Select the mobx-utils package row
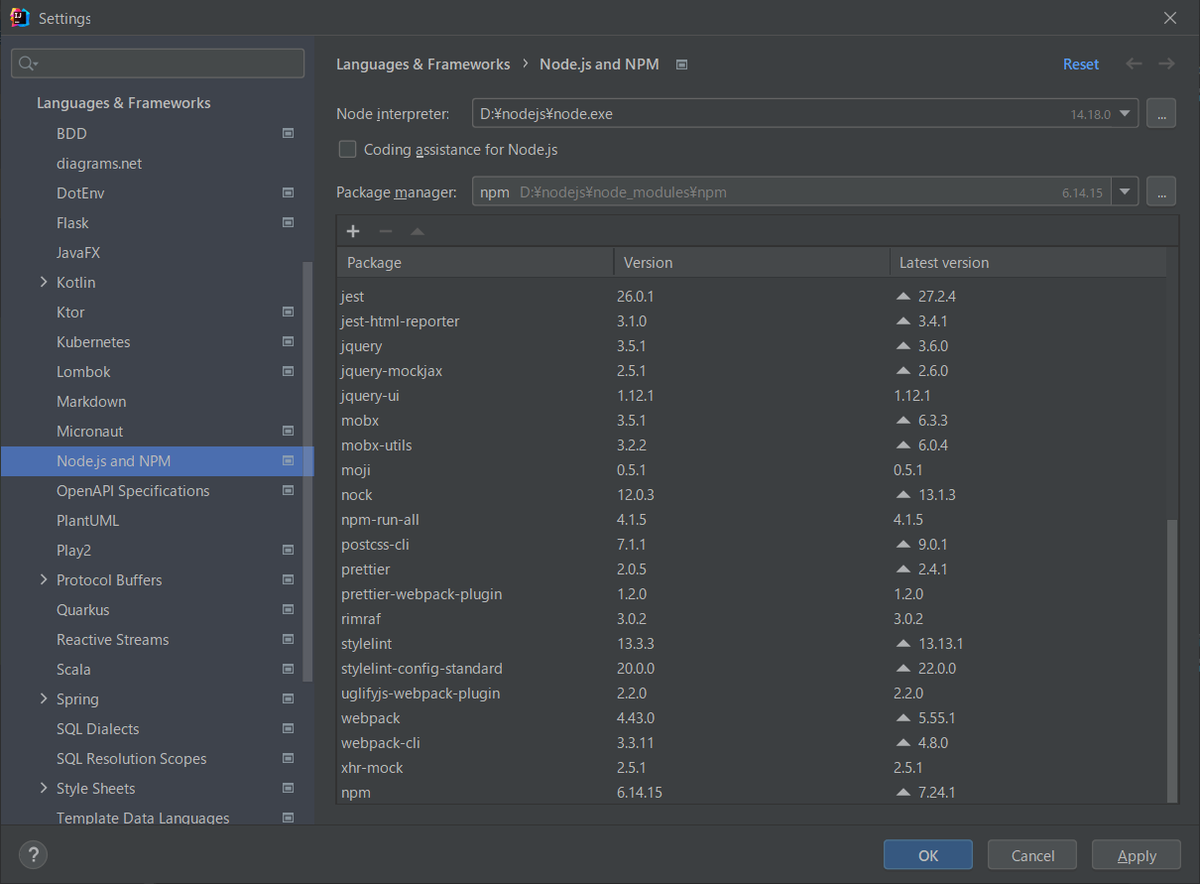Viewport: 1200px width, 884px height. coord(752,445)
